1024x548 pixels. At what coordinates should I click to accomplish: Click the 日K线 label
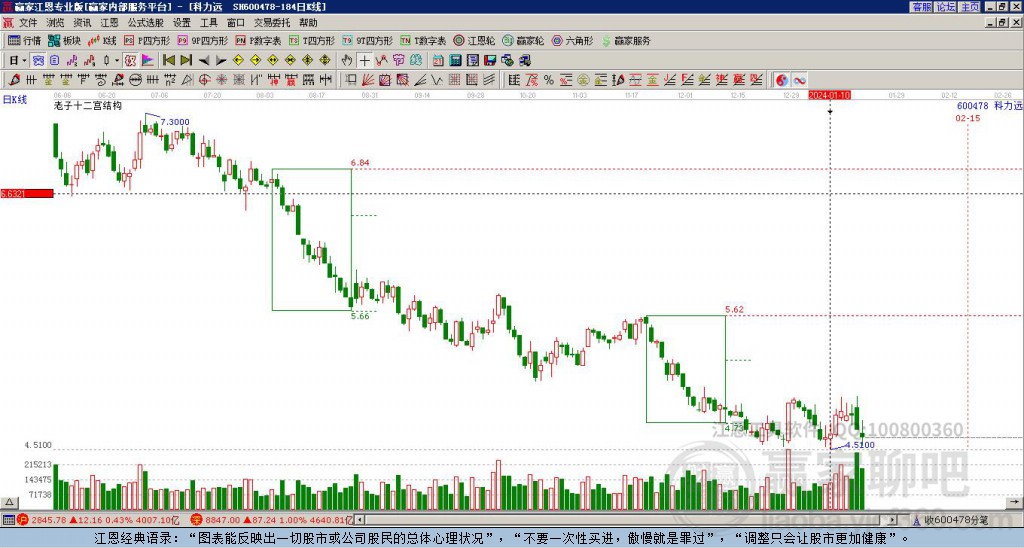coord(14,100)
